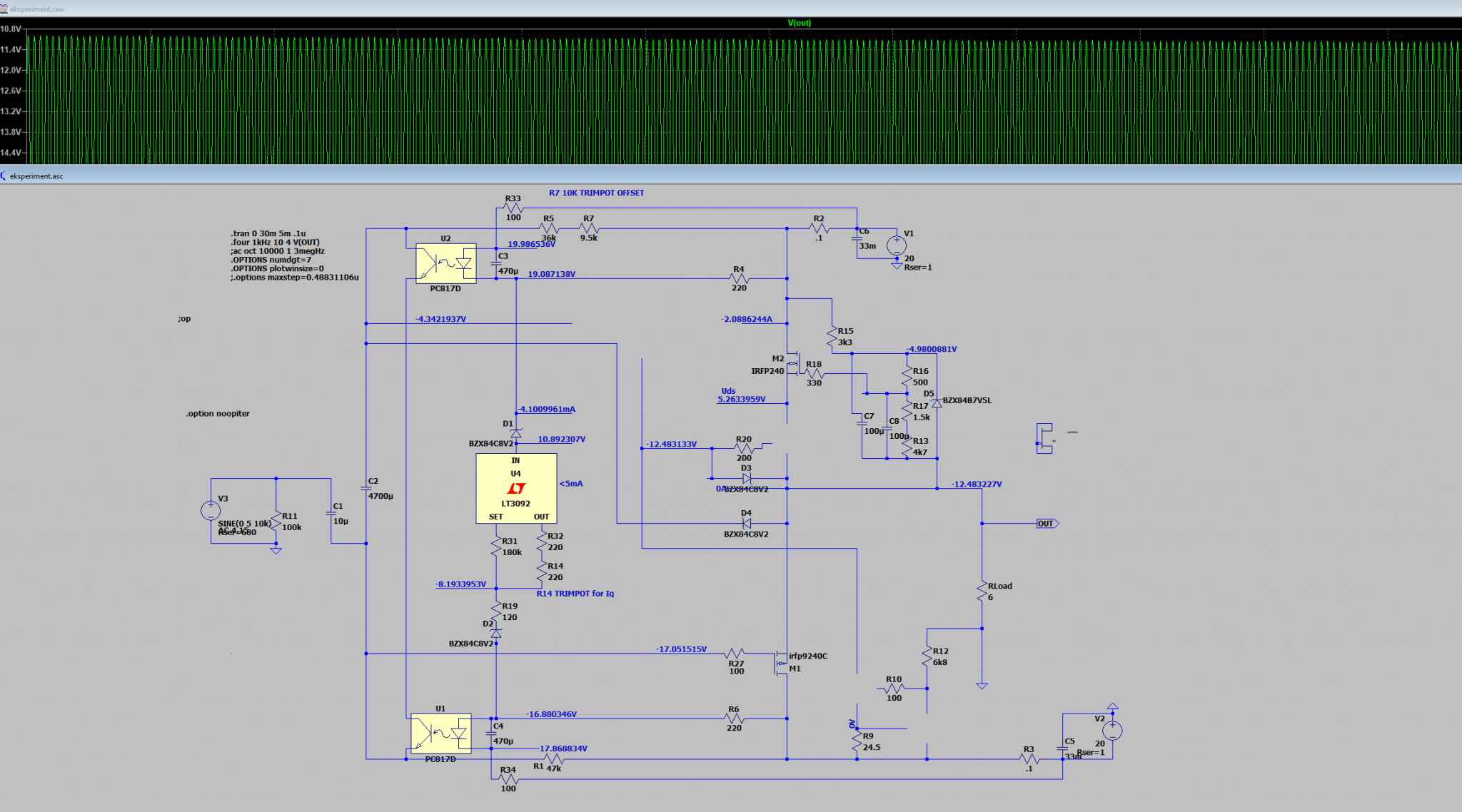1462x812 pixels.
Task: Click the -8.1933953V voltage readout
Action: 460,584
